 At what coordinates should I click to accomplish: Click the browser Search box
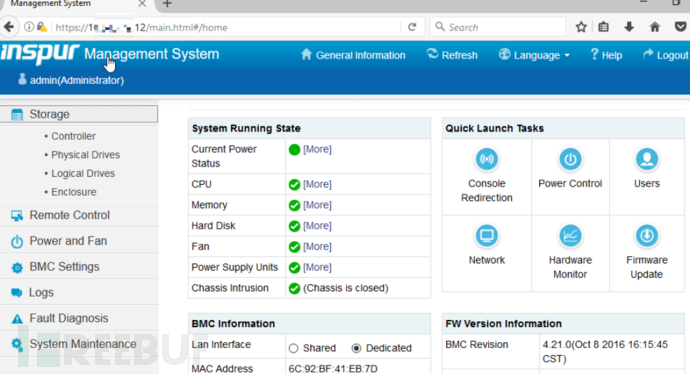click(x=498, y=27)
